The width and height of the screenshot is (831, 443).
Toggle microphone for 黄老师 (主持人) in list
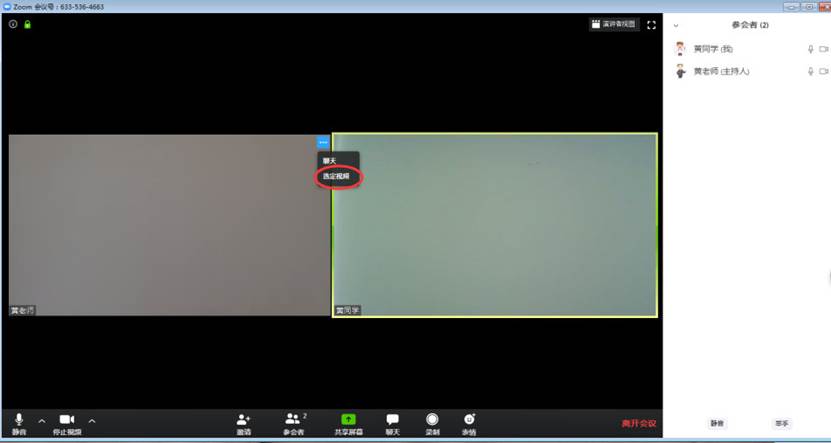[x=811, y=72]
